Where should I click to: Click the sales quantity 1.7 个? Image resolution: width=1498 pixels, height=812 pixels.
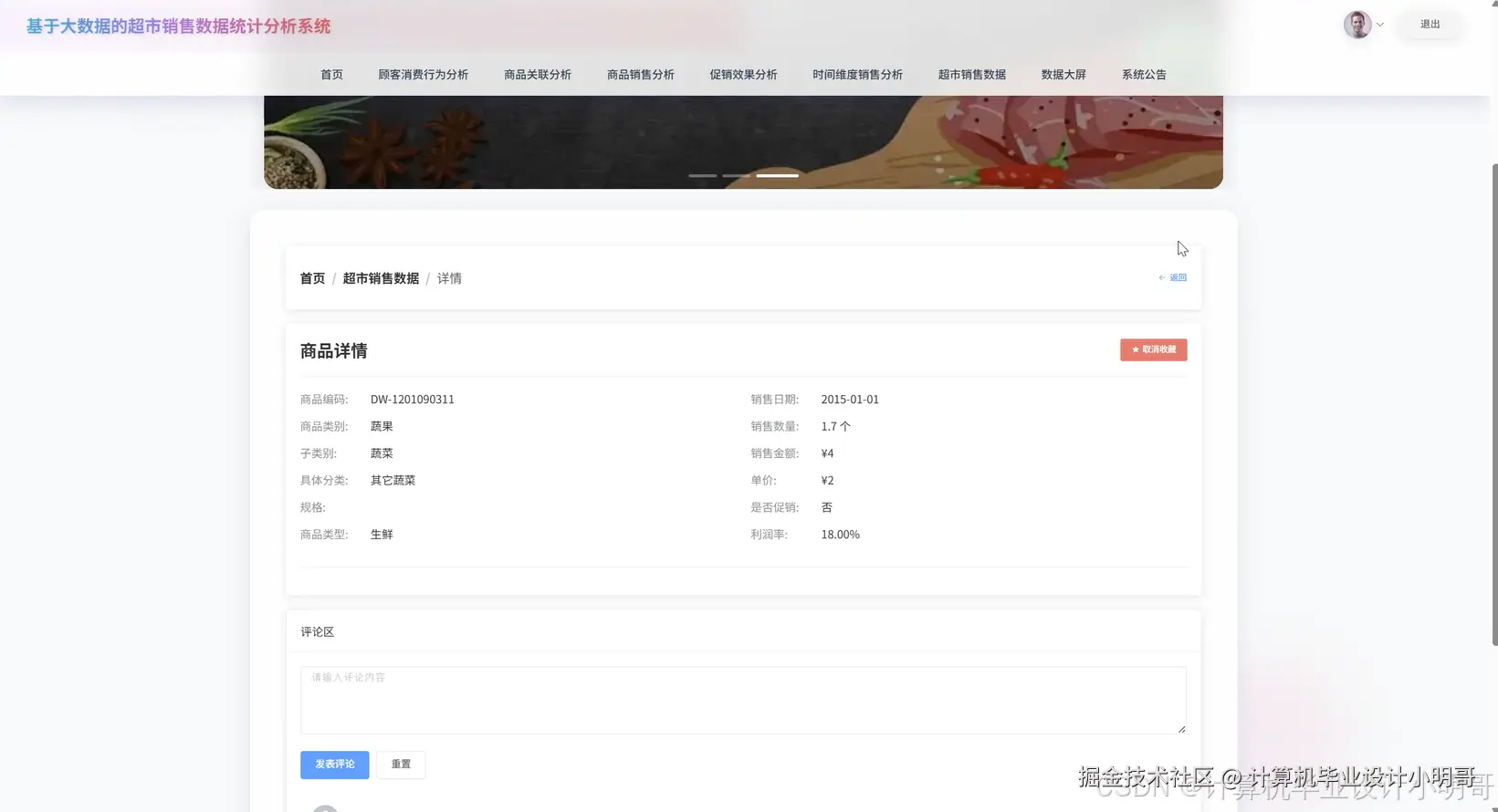pos(835,426)
